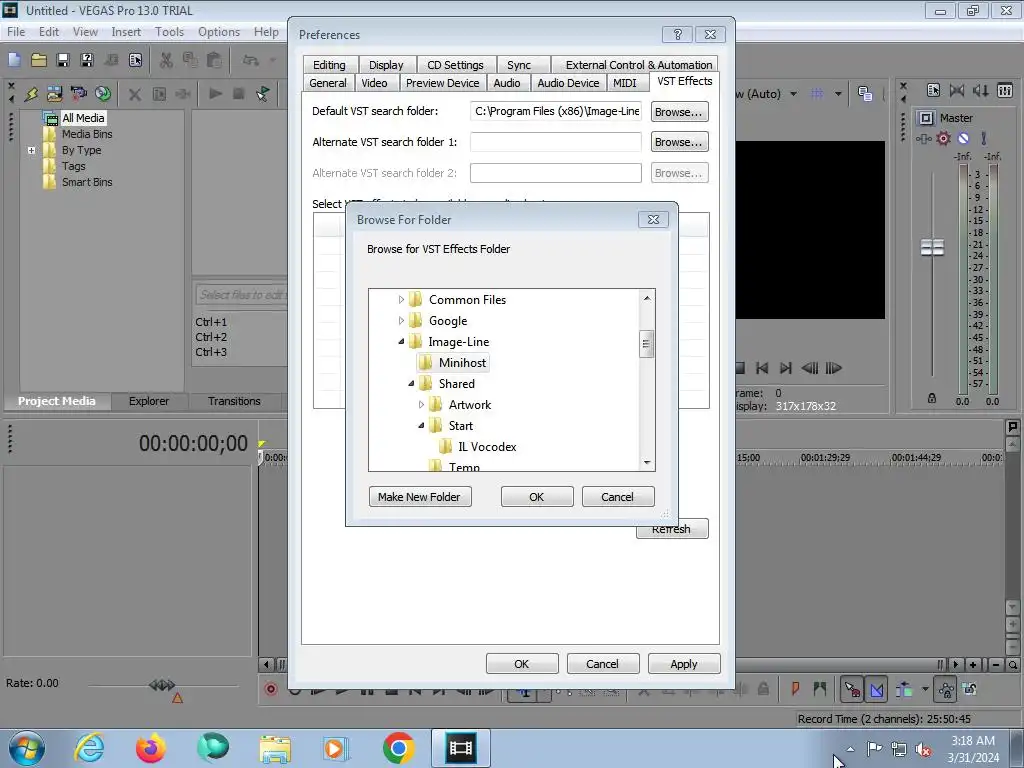Toggle the lock icon under Master fader
Image resolution: width=1024 pixels, height=768 pixels.
[932, 398]
